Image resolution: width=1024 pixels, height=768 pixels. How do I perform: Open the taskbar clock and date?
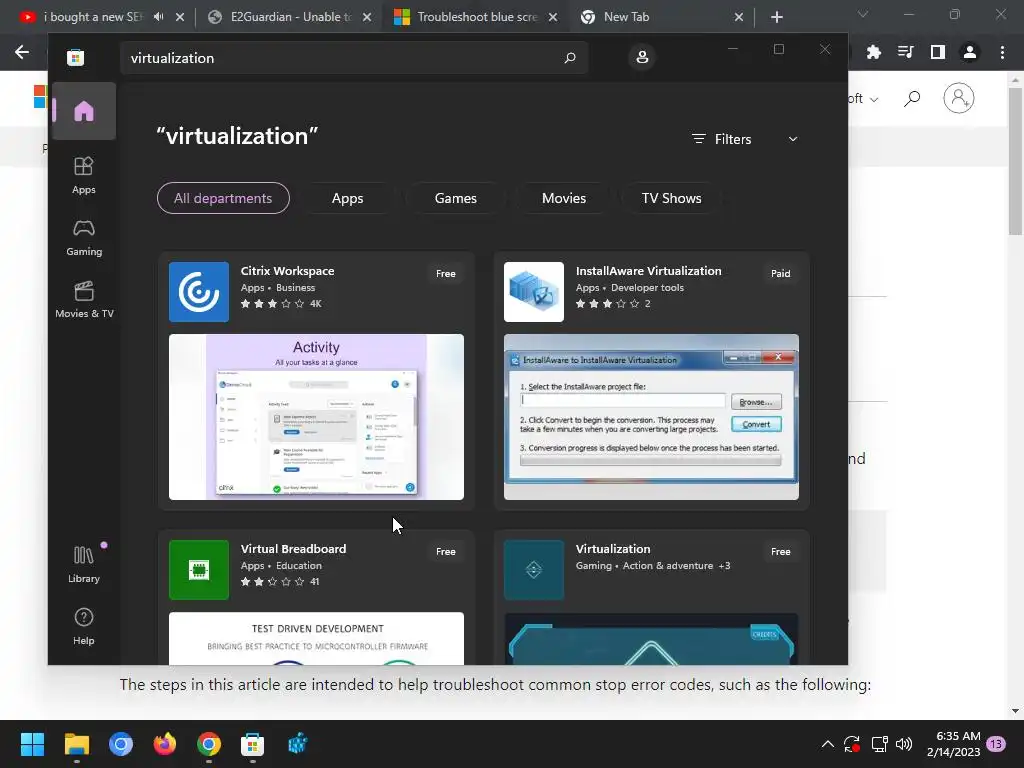[953, 744]
